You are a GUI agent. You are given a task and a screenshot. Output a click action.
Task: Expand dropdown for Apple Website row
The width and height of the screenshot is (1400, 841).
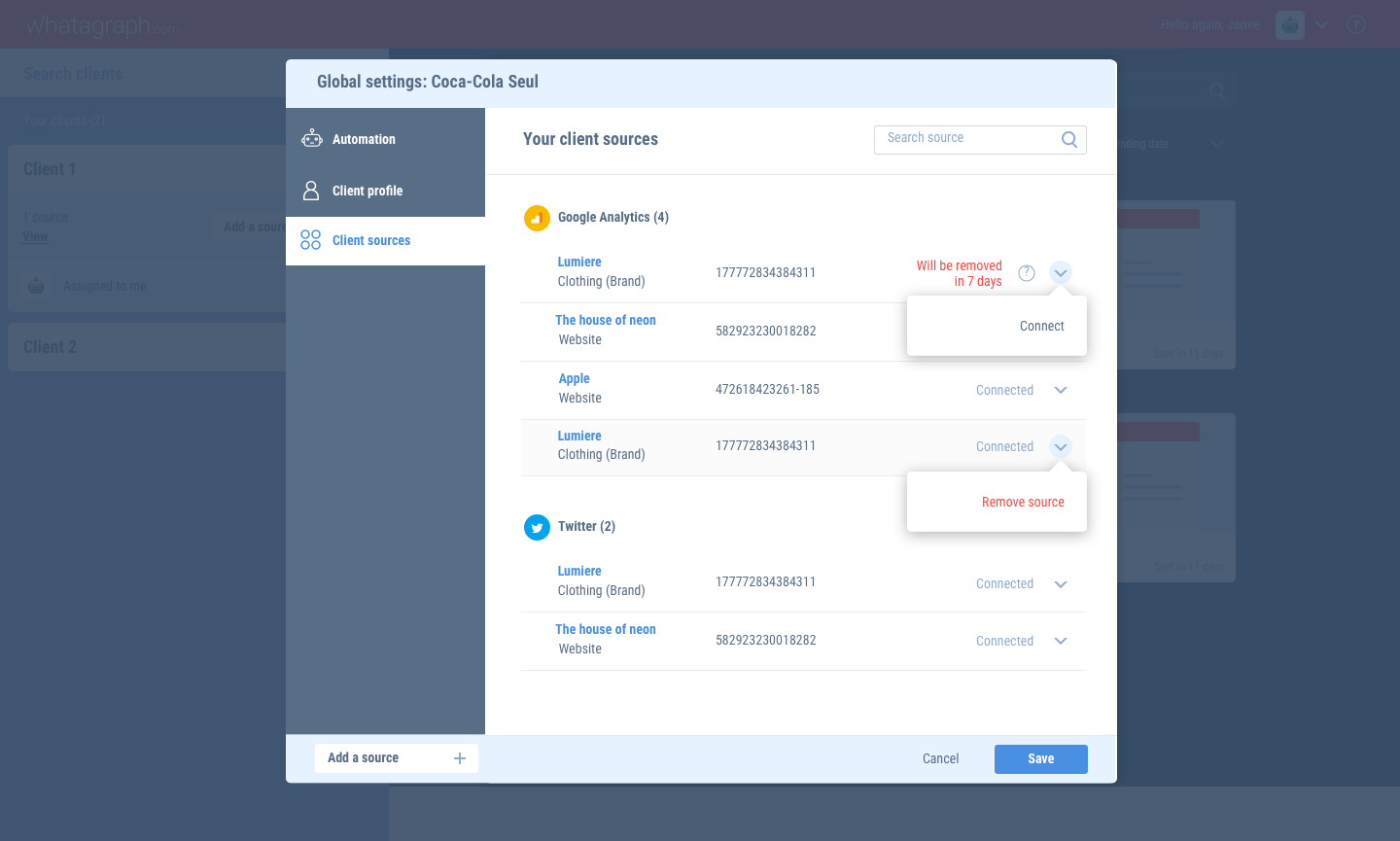[x=1061, y=390]
